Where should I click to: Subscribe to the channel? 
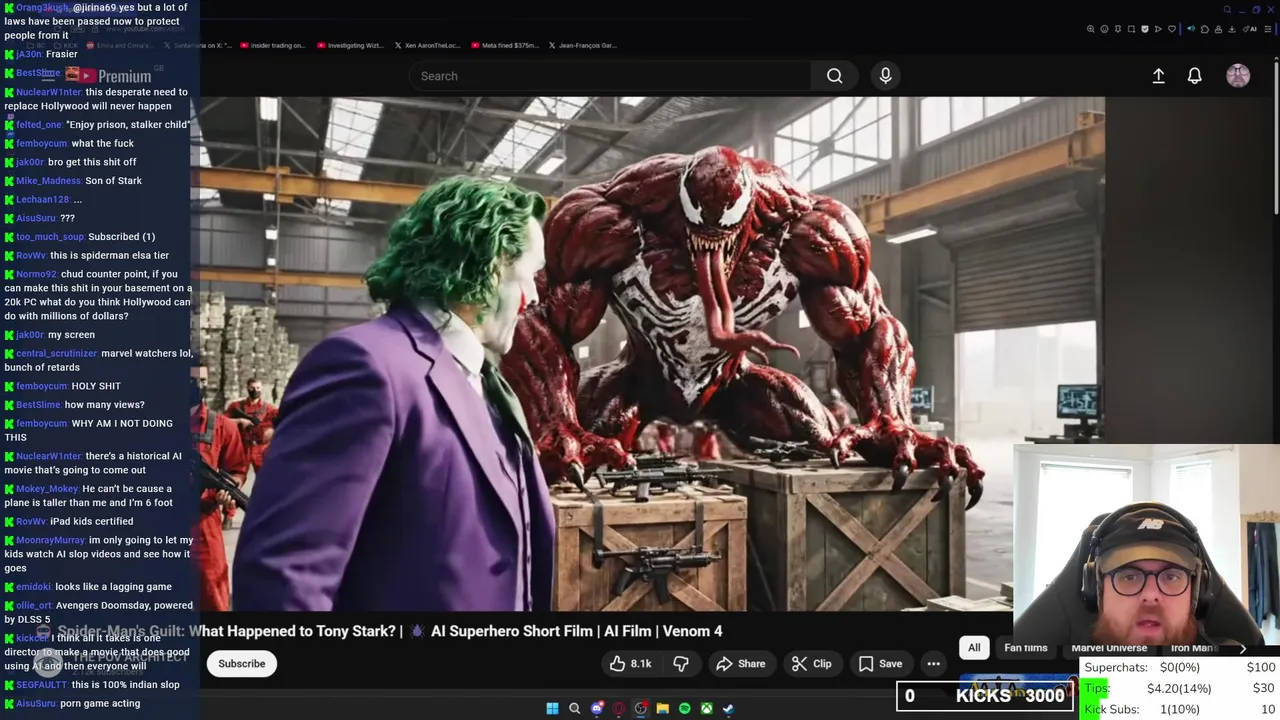click(242, 664)
